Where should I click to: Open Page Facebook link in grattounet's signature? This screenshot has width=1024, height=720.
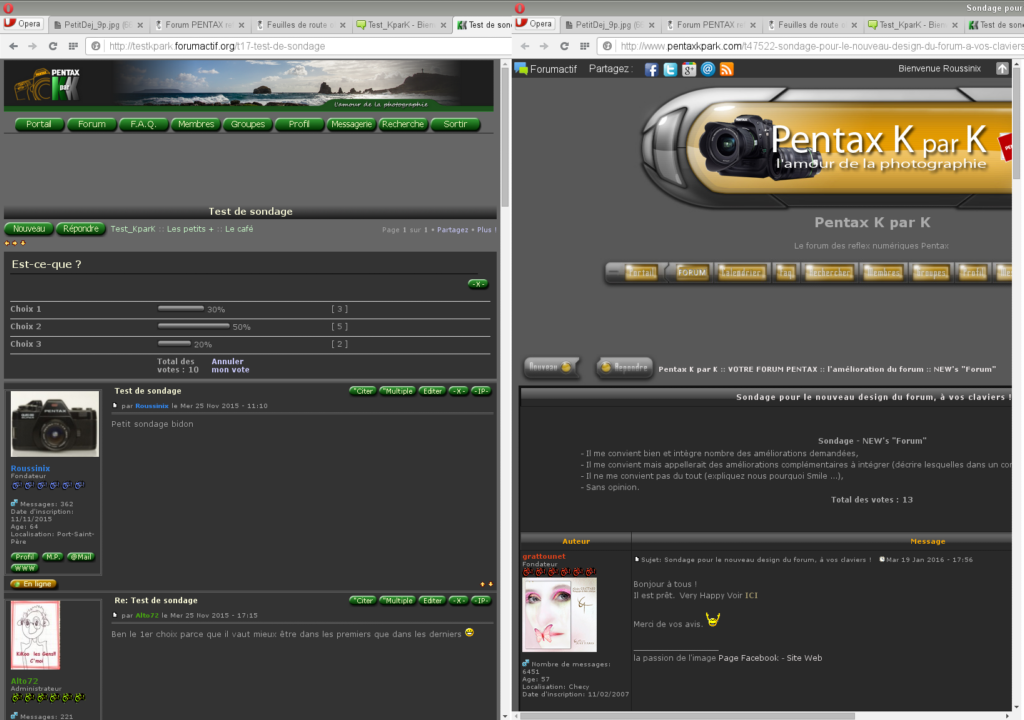coord(748,658)
